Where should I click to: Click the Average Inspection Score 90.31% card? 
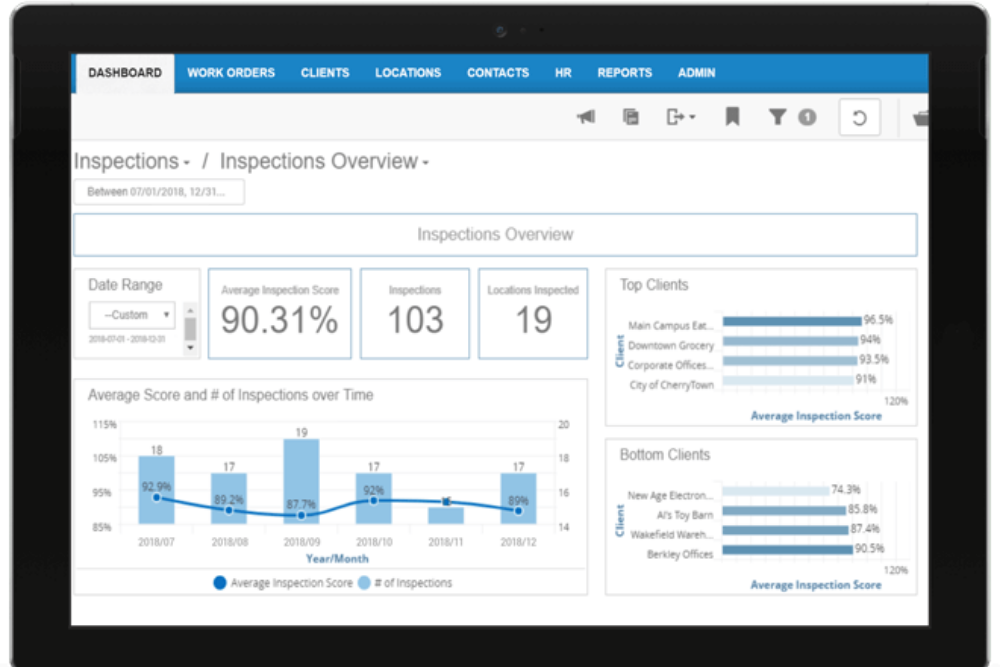(279, 314)
